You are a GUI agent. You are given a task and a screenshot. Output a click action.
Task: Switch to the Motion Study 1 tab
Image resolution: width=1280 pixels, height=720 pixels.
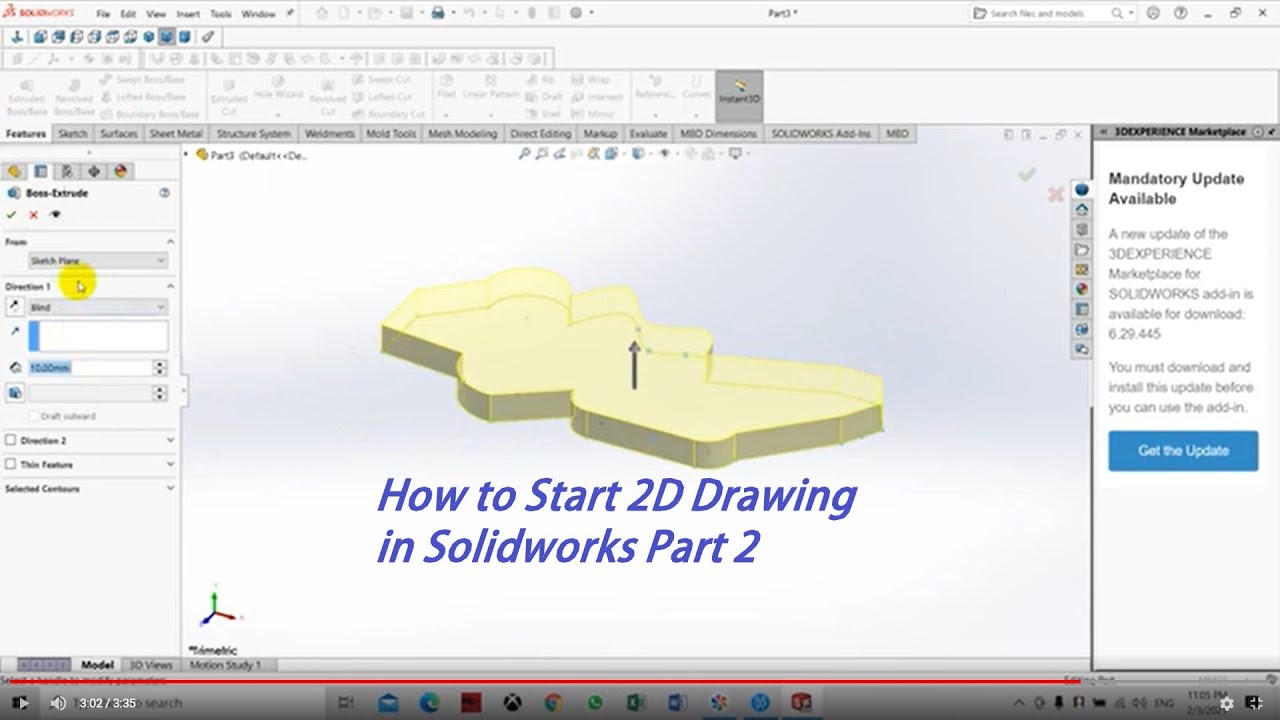pyautogui.click(x=225, y=664)
